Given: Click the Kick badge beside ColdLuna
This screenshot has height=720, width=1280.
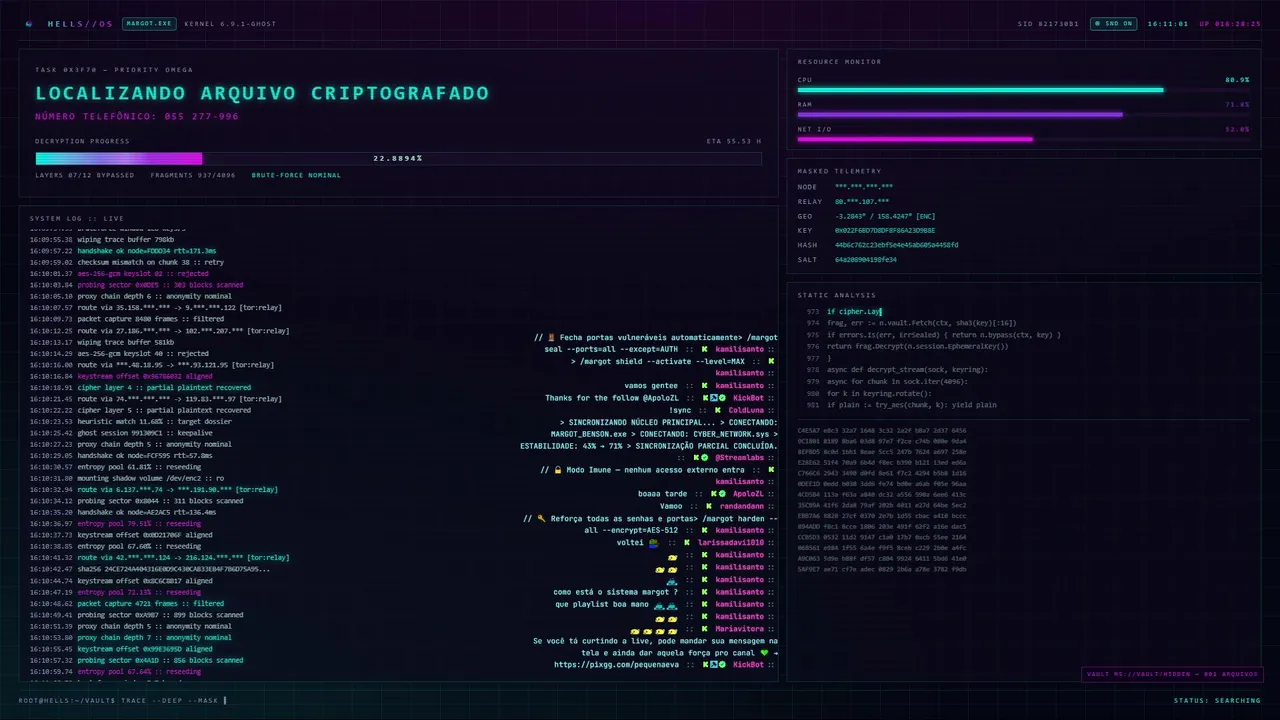Looking at the screenshot, I should (718, 409).
